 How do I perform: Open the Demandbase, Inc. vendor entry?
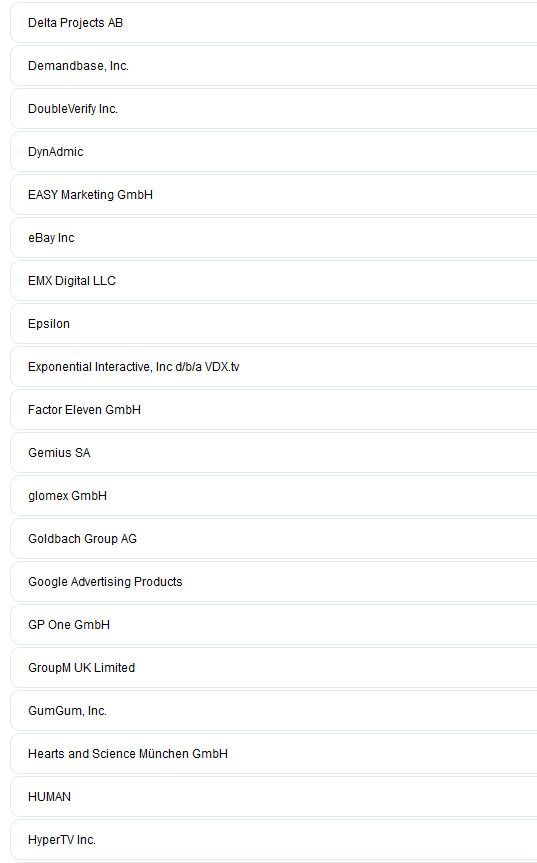(274, 65)
